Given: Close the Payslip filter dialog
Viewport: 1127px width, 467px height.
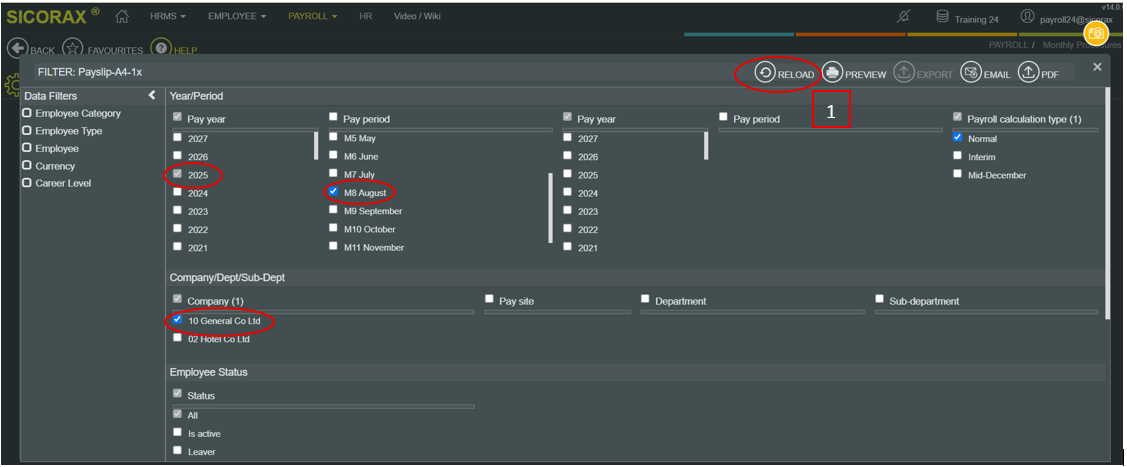Looking at the screenshot, I should [1097, 67].
